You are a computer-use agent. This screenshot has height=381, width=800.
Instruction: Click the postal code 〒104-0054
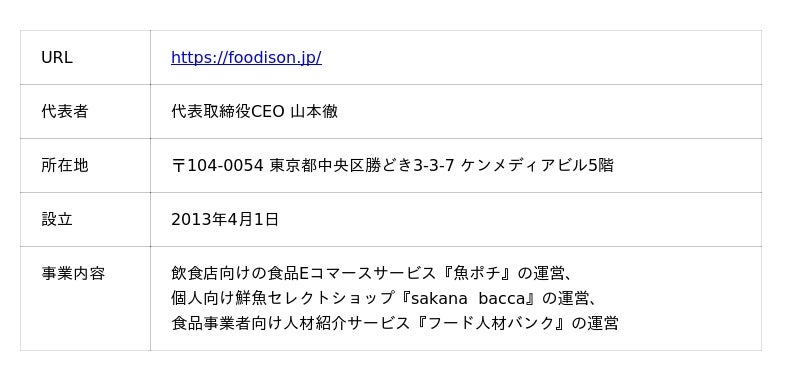tap(217, 165)
